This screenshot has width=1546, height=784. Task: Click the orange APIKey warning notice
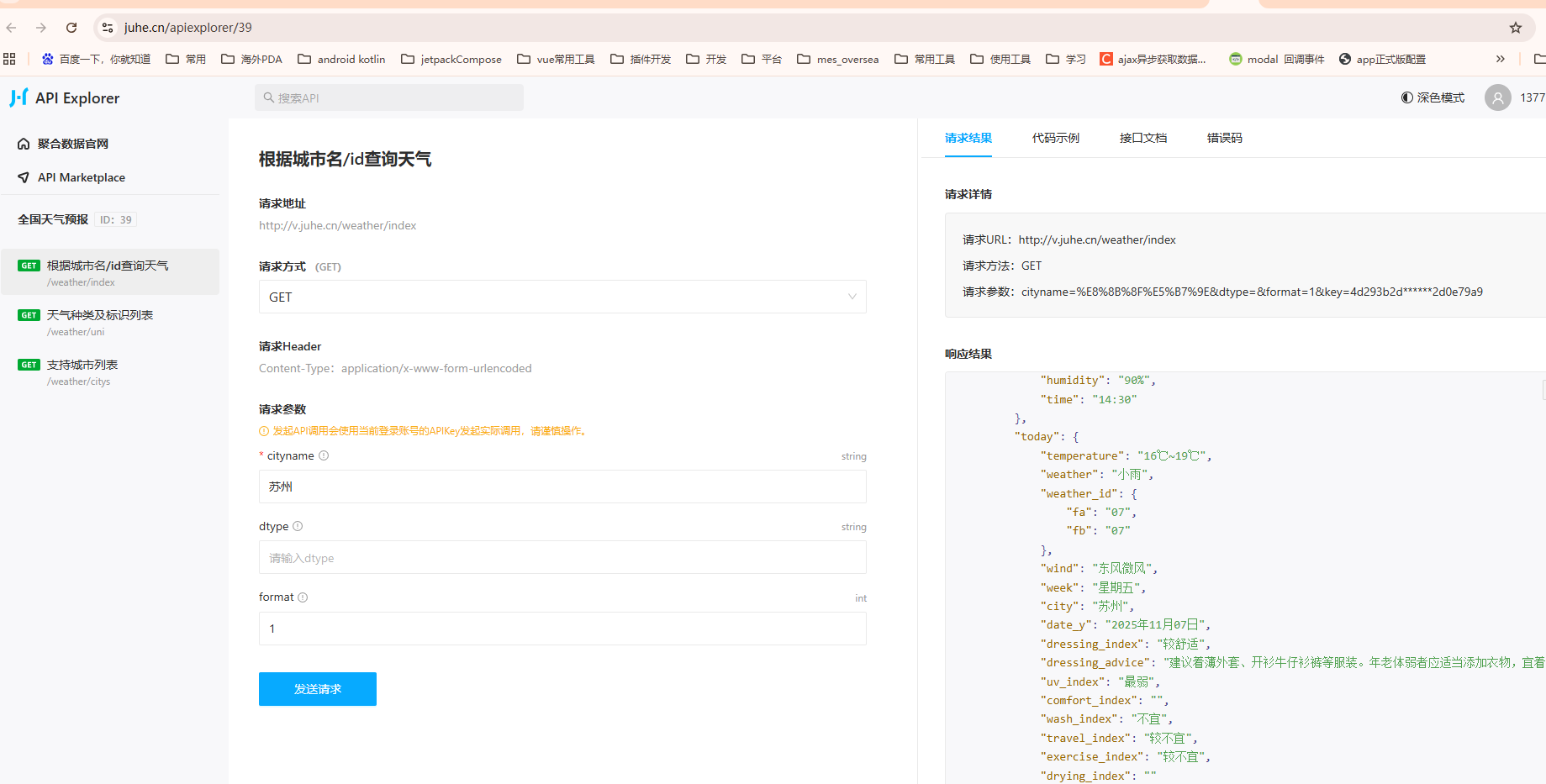click(425, 431)
